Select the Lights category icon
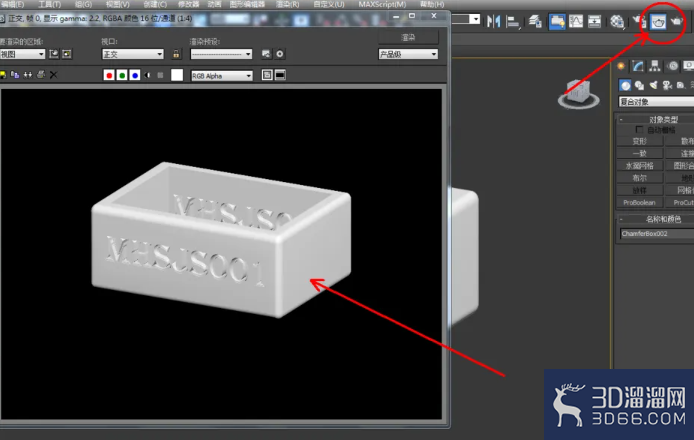The width and height of the screenshot is (694, 440). tap(653, 85)
